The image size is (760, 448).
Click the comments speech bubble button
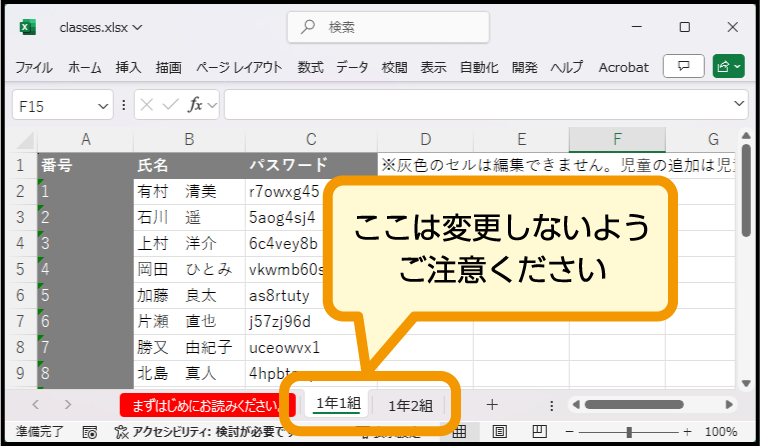[683, 66]
